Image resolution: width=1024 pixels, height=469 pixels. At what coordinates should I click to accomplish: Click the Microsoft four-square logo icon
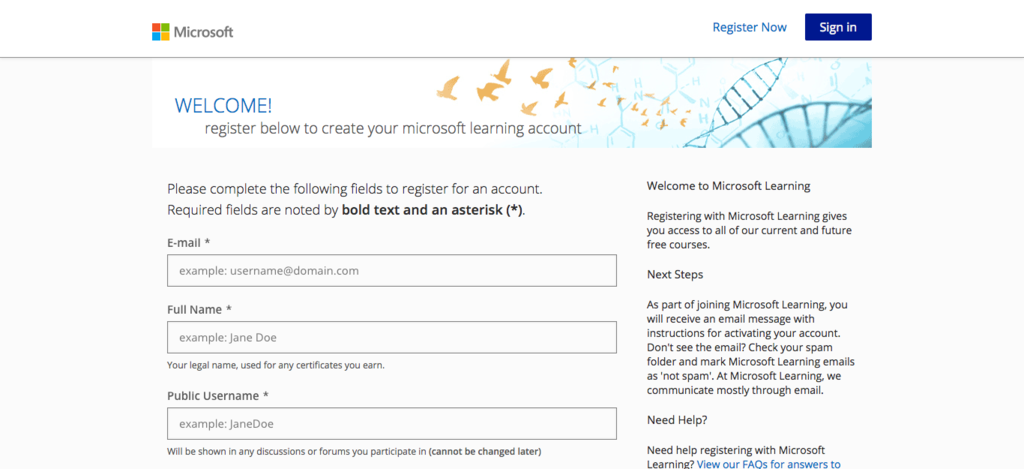161,32
